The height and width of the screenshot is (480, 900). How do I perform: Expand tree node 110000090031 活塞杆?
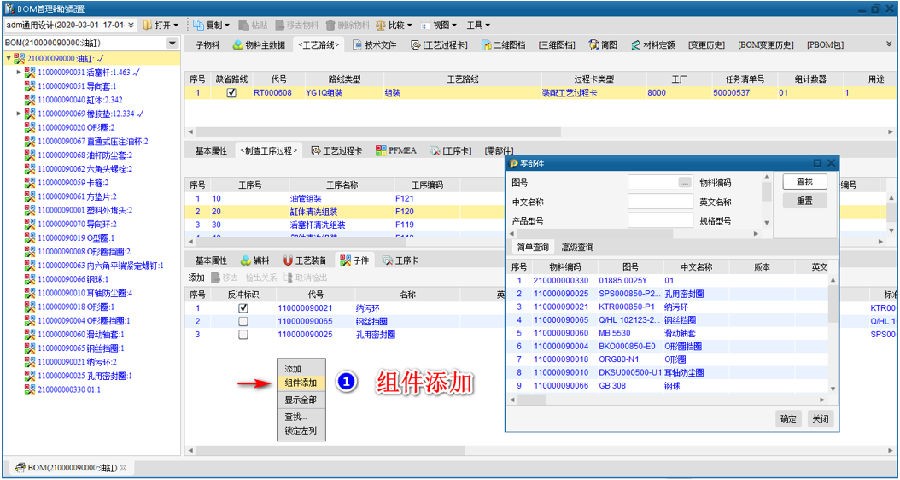click(x=19, y=72)
